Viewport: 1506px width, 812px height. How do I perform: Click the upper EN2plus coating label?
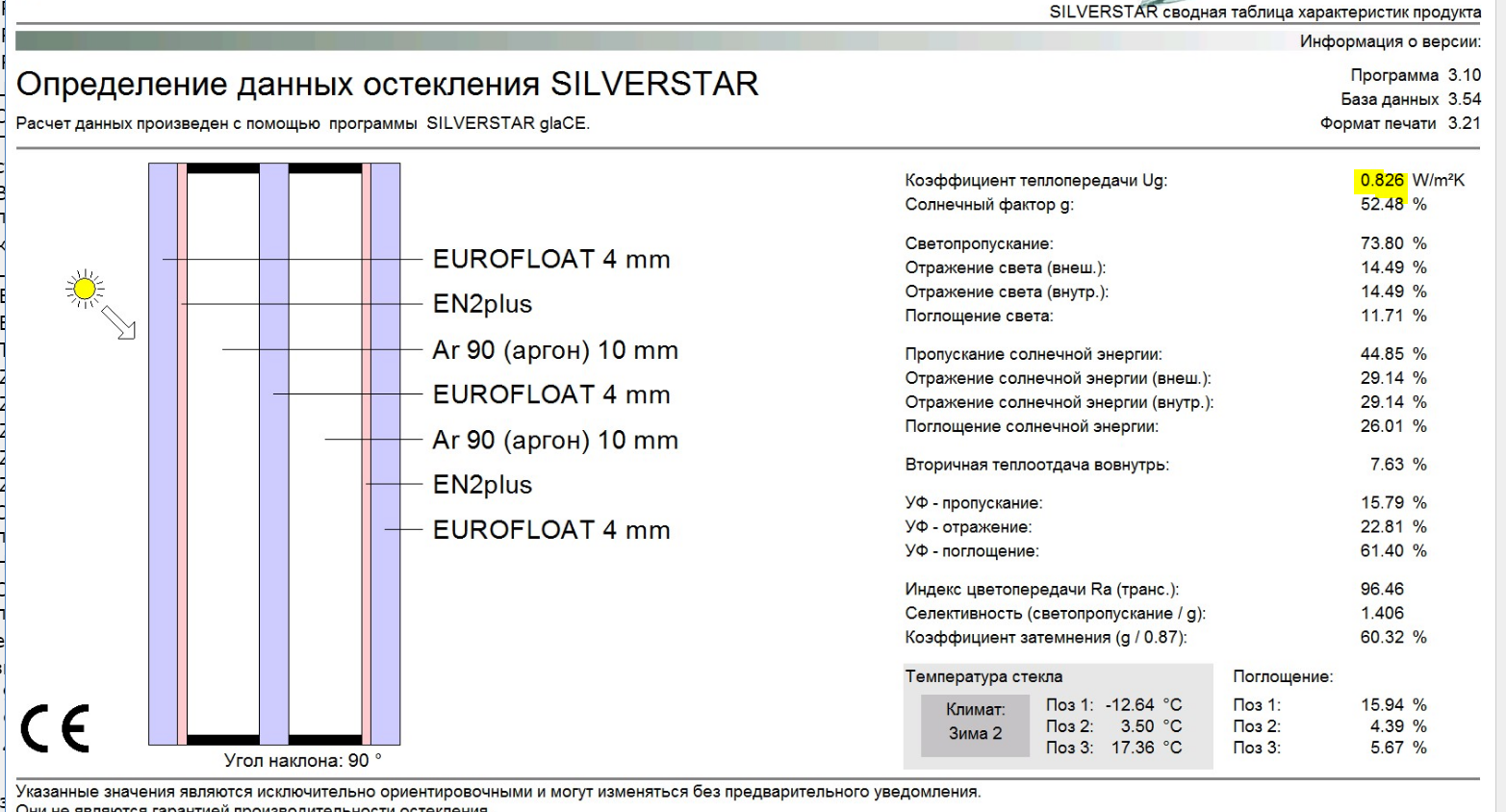[482, 304]
